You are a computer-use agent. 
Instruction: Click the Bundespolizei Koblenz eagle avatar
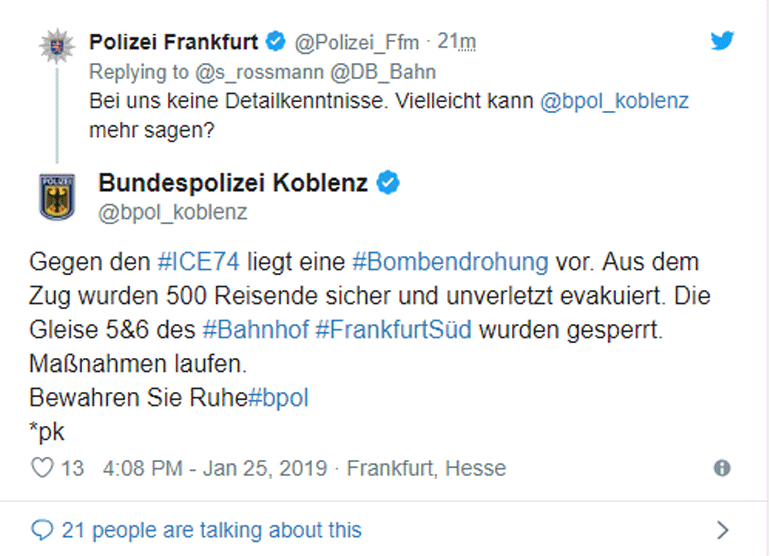point(56,196)
